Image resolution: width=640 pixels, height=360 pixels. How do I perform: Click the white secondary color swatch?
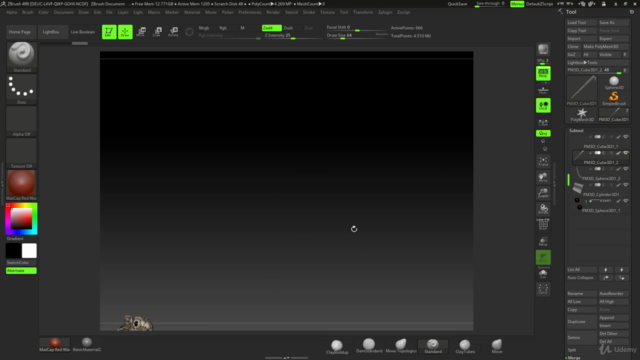(x=29, y=251)
